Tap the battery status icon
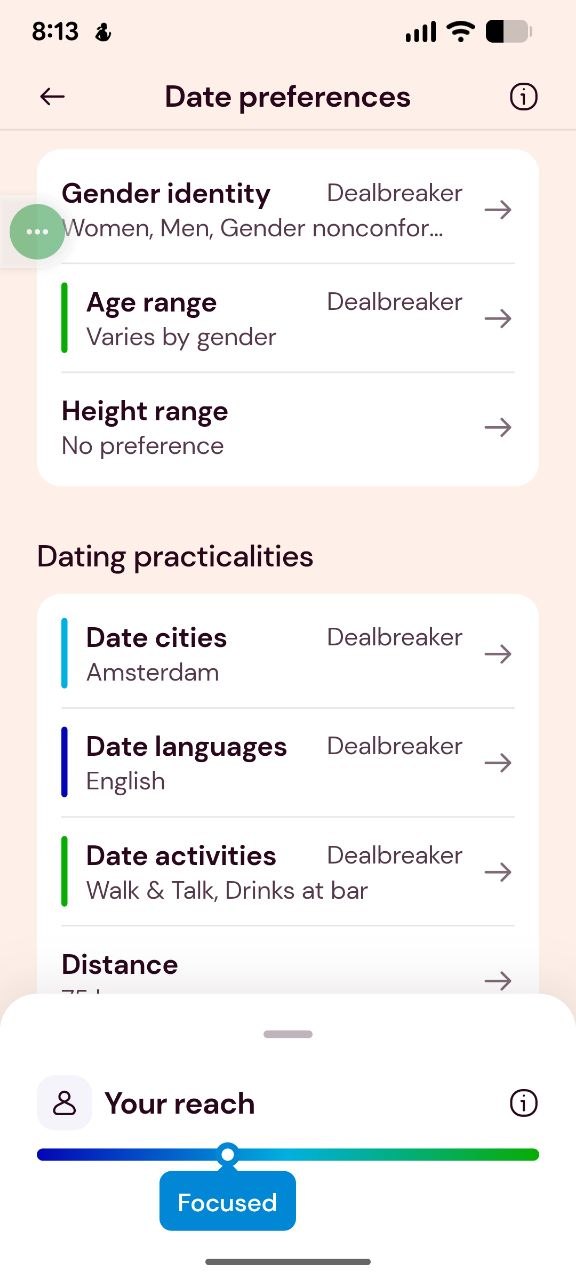This screenshot has height=1280, width=576. point(508,32)
